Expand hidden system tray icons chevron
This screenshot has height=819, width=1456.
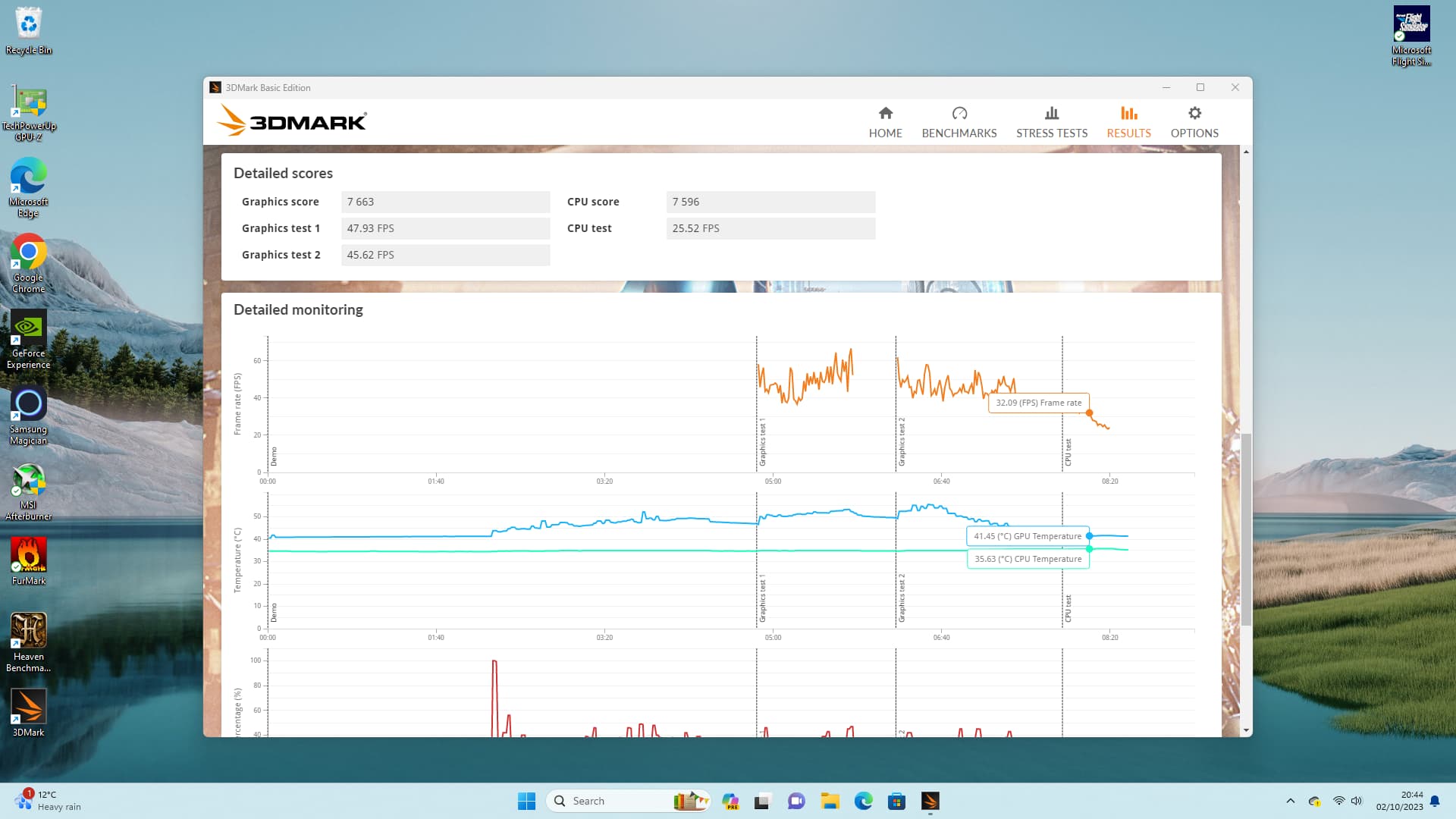click(1290, 801)
